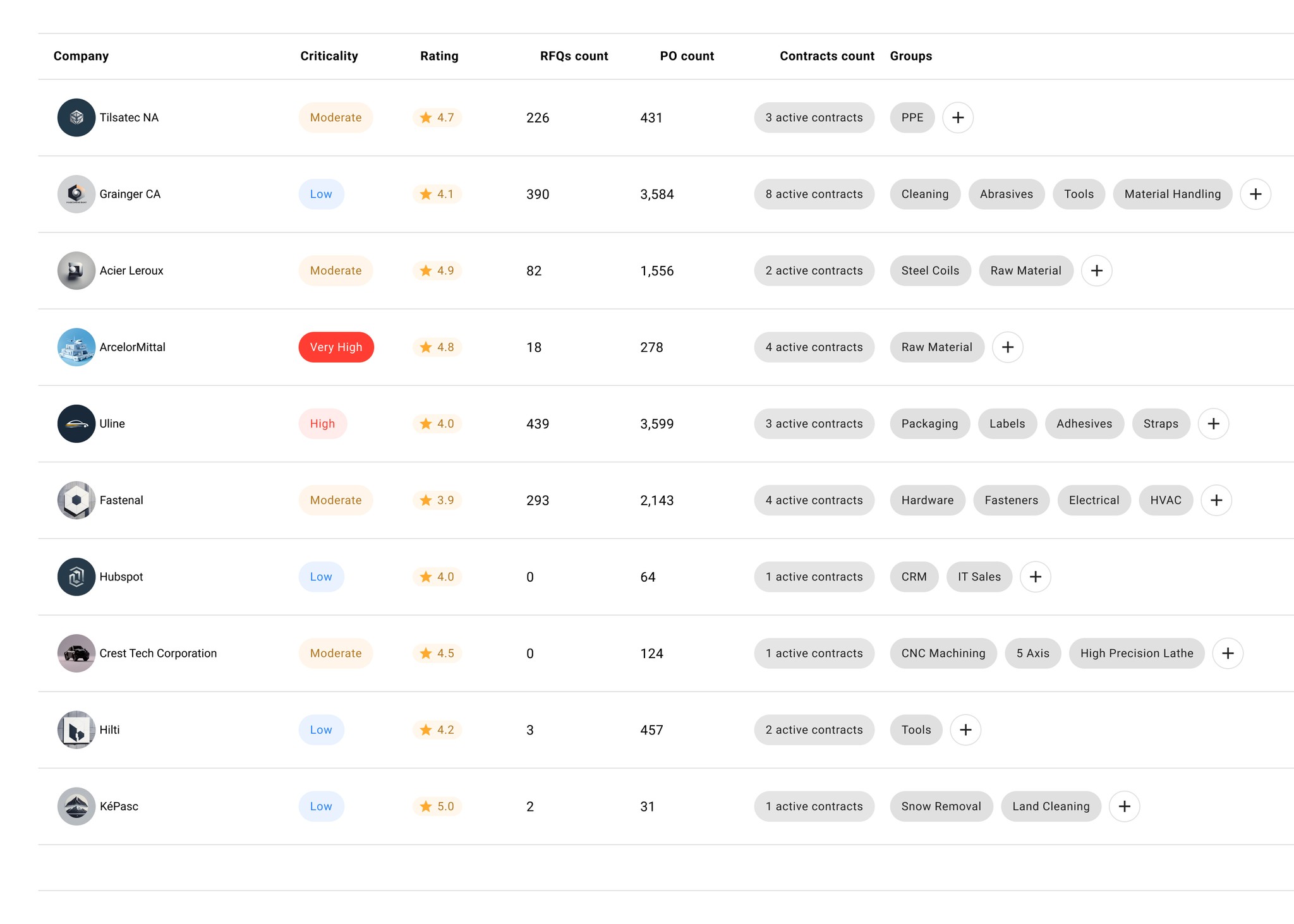Open Hilti company logo avatar
Screen dimensions: 1294x924
tap(76, 729)
